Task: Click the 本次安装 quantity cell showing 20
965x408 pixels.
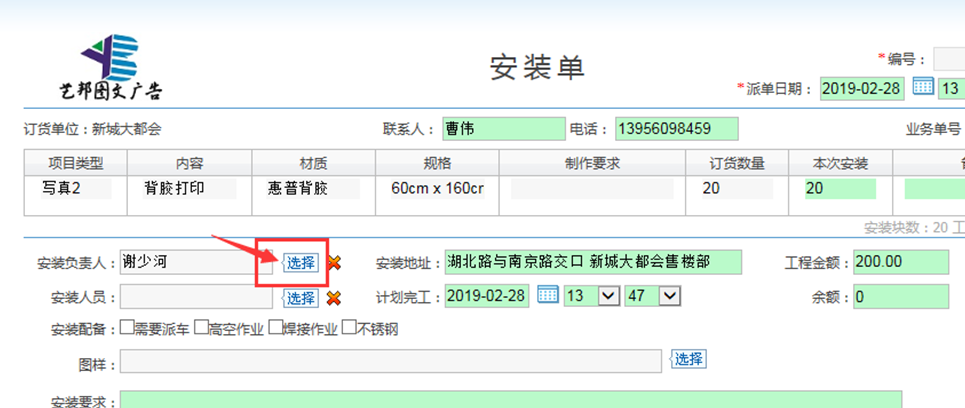Action: click(838, 188)
